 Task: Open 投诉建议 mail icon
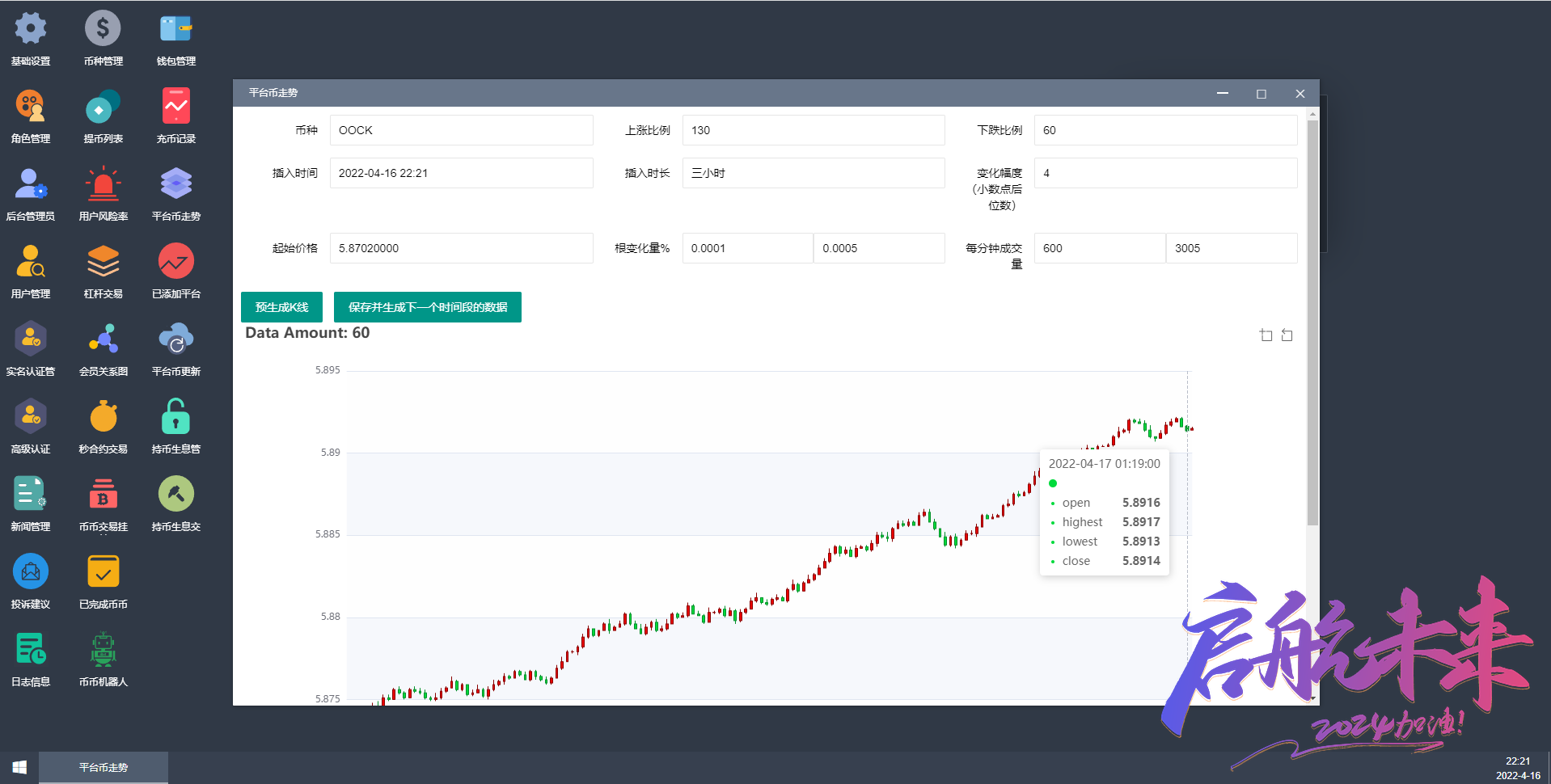coord(31,572)
